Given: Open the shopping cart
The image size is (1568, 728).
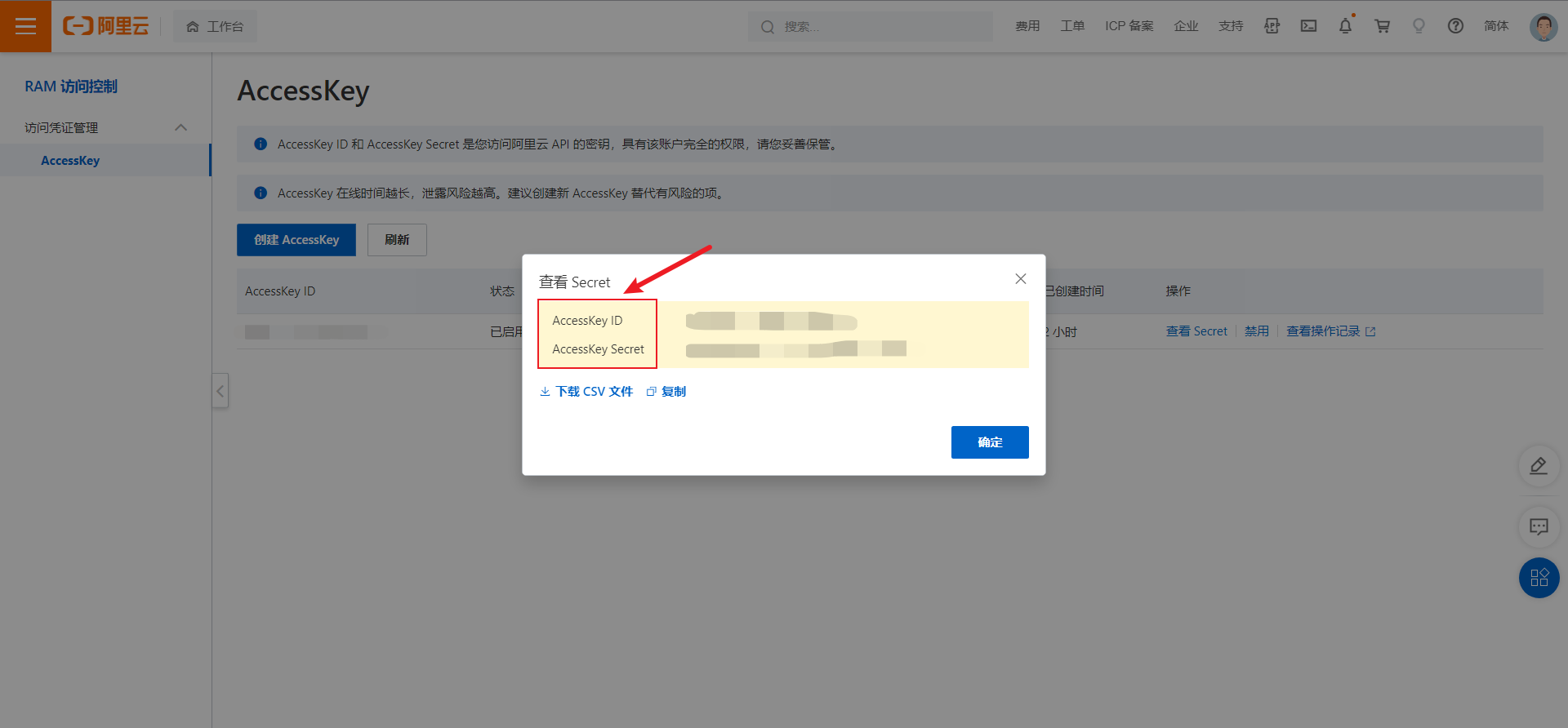Looking at the screenshot, I should pyautogui.click(x=1382, y=26).
